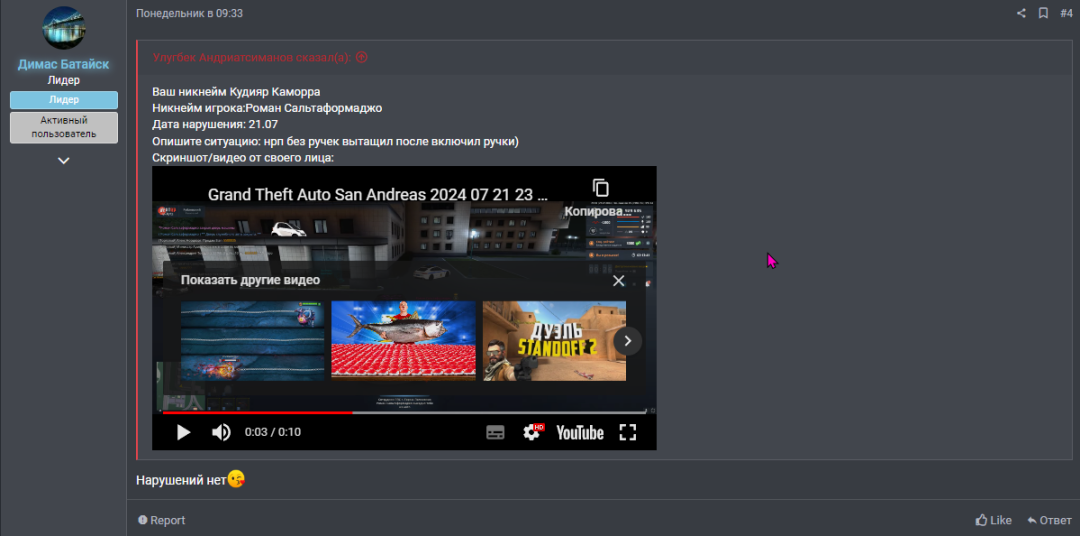Click the kissing emoji after Нарушений нет
The image size is (1080, 536).
[x=236, y=479]
